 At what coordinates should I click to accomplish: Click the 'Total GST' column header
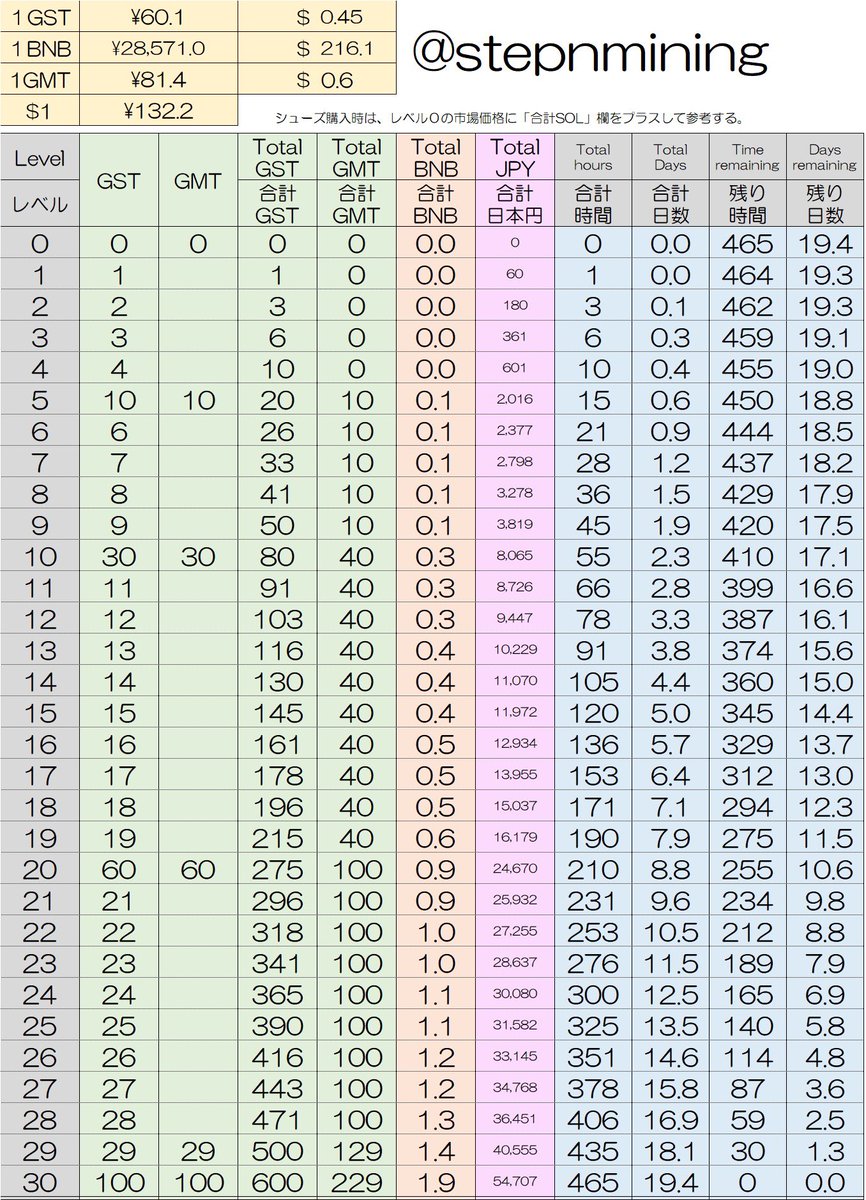point(277,157)
